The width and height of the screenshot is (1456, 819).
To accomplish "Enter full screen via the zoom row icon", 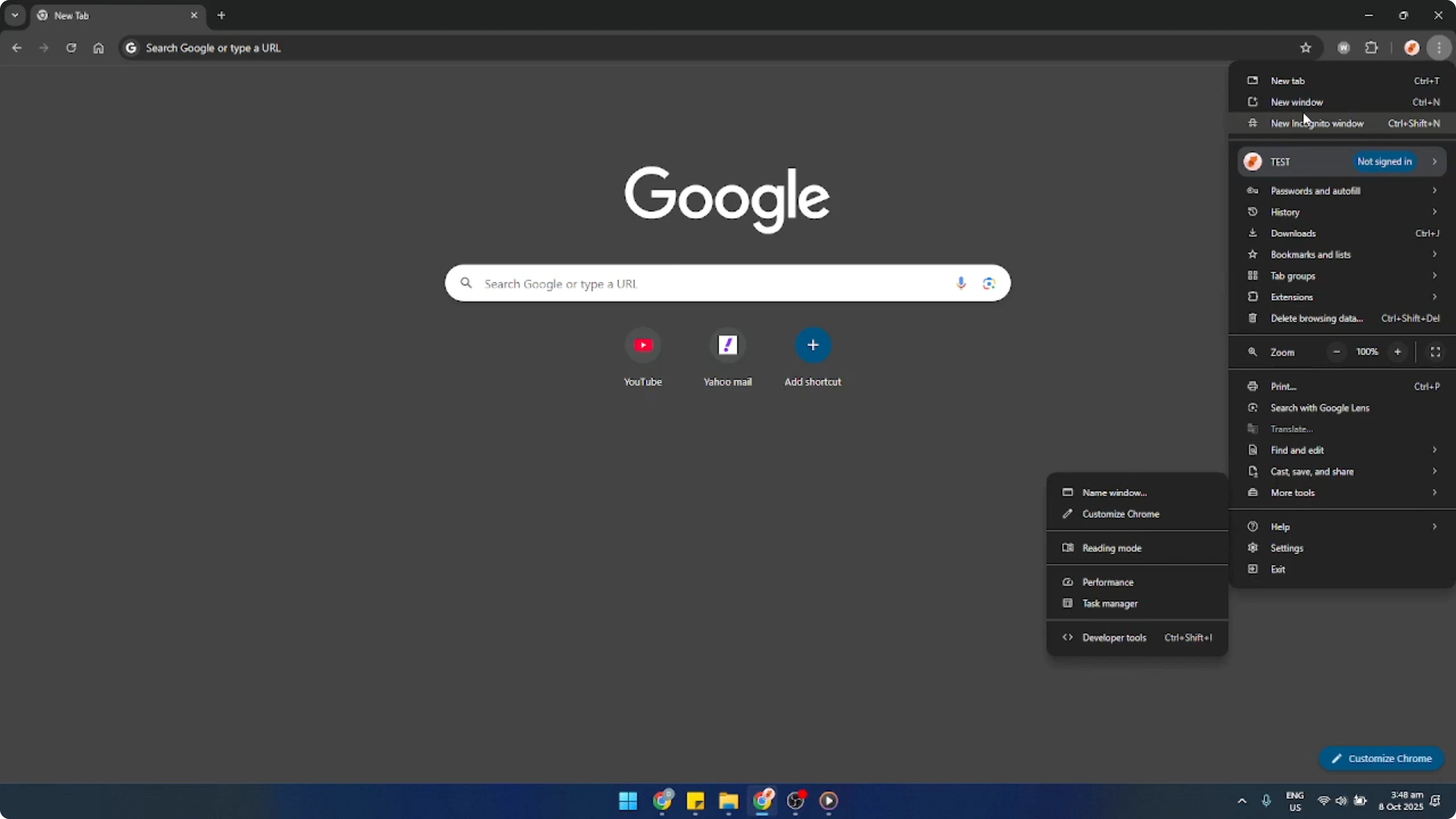I will pos(1435,352).
